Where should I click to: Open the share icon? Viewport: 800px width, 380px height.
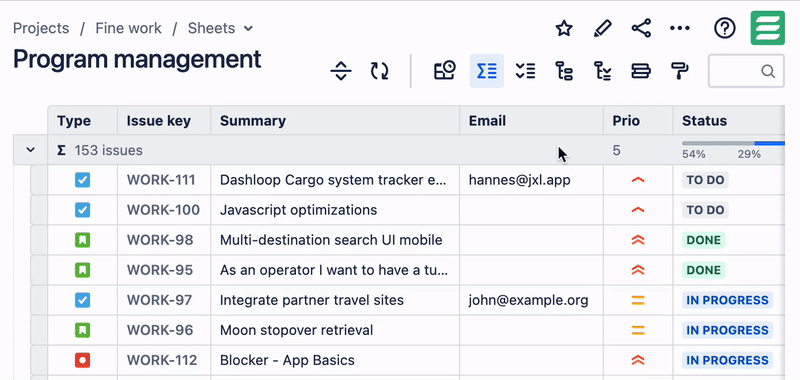pos(641,28)
